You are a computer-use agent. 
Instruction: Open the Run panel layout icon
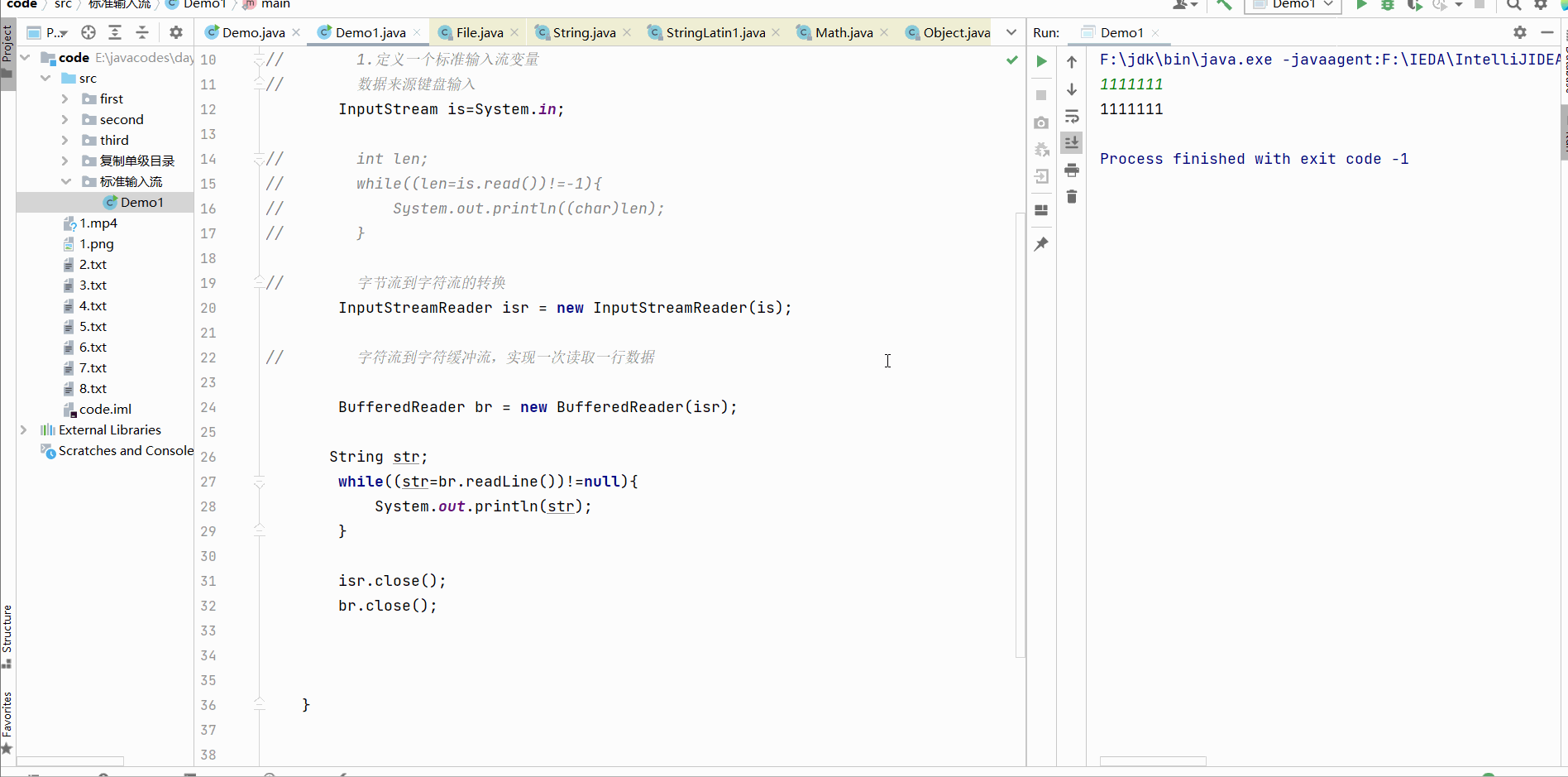[1041, 210]
